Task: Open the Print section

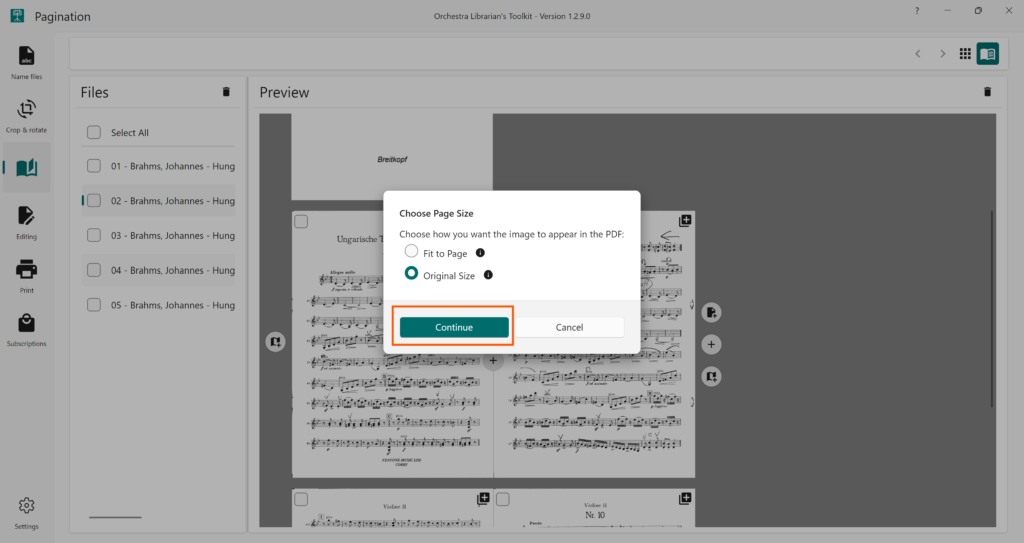Action: tap(27, 274)
